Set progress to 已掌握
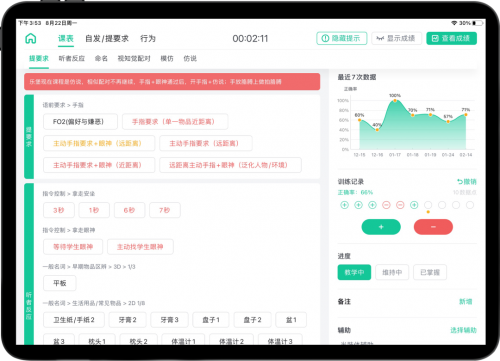This screenshot has width=500, height=361. (x=430, y=272)
